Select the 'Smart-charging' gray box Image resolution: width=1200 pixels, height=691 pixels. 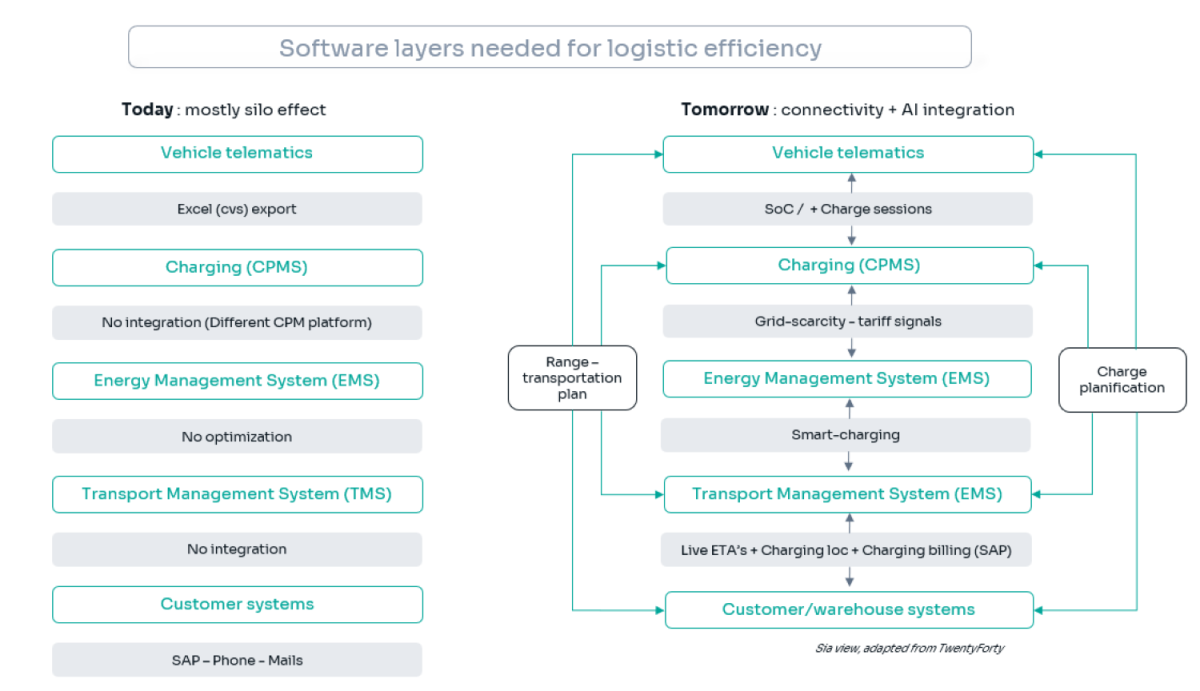846,435
